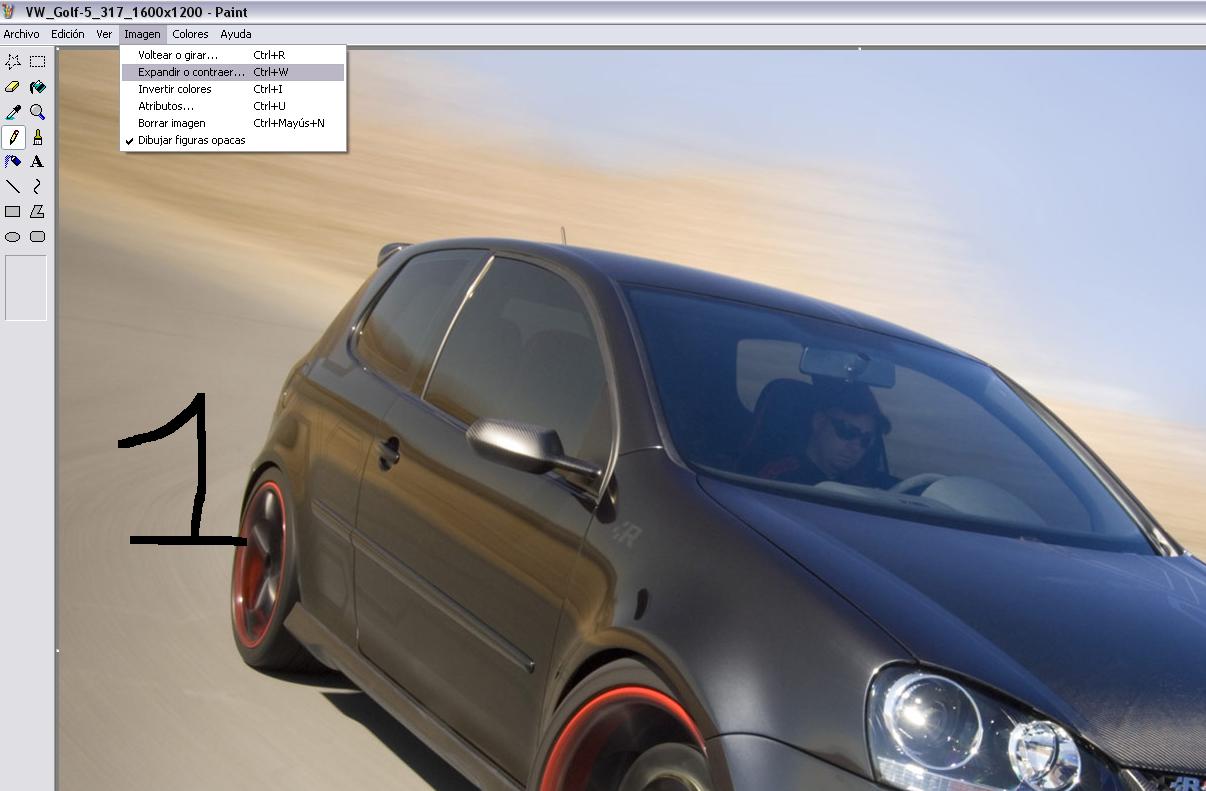Choose Borrar imagen menu option
1206x791 pixels.
coord(233,123)
